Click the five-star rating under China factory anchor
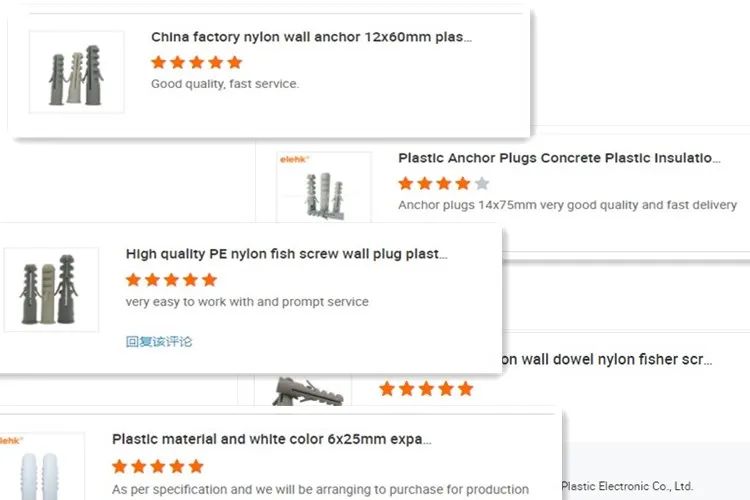Viewport: 750px width, 500px height. (196, 62)
